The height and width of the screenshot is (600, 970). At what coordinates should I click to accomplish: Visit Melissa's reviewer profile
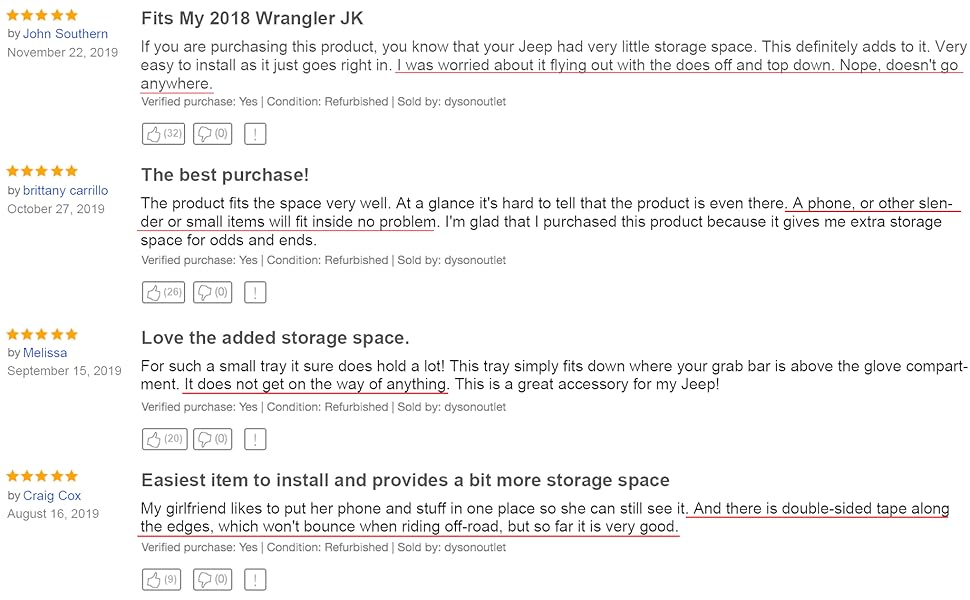click(x=45, y=352)
